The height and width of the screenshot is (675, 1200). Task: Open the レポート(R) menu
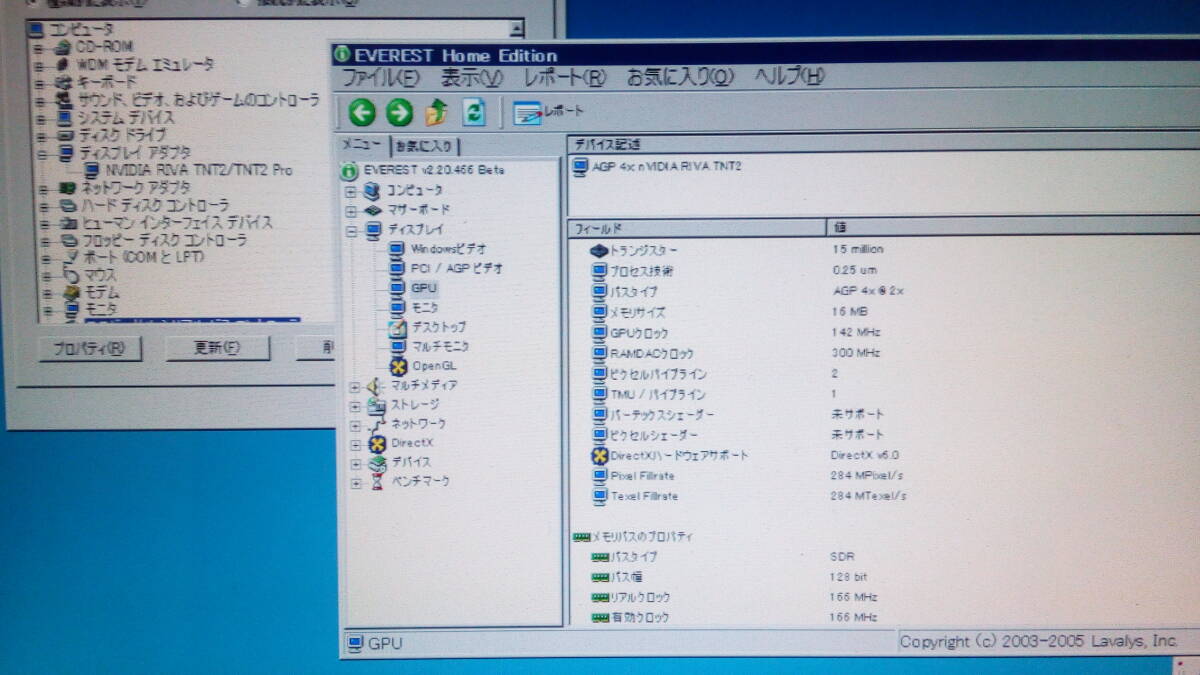pyautogui.click(x=565, y=78)
